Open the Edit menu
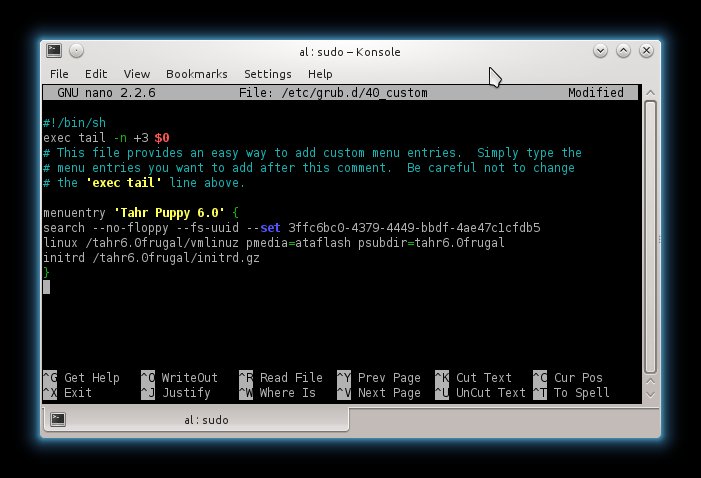The image size is (701, 478). (96, 74)
